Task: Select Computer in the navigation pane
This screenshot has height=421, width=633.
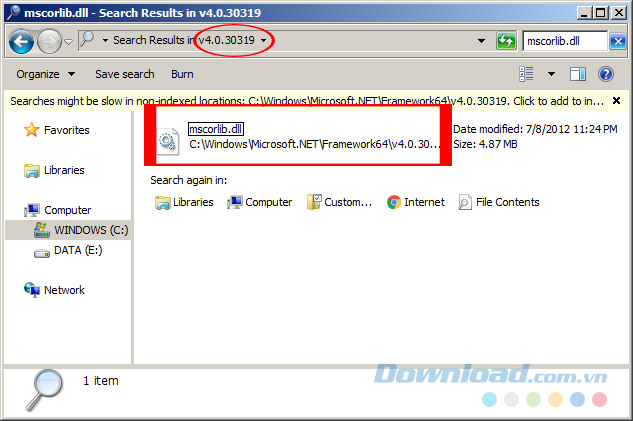Action: coord(67,210)
